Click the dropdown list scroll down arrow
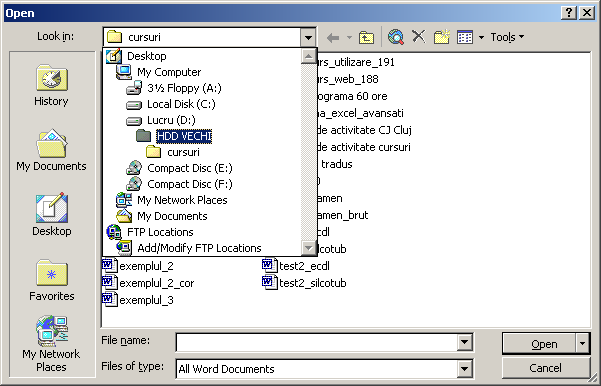Viewport: 601px width, 386px height. tap(309, 248)
